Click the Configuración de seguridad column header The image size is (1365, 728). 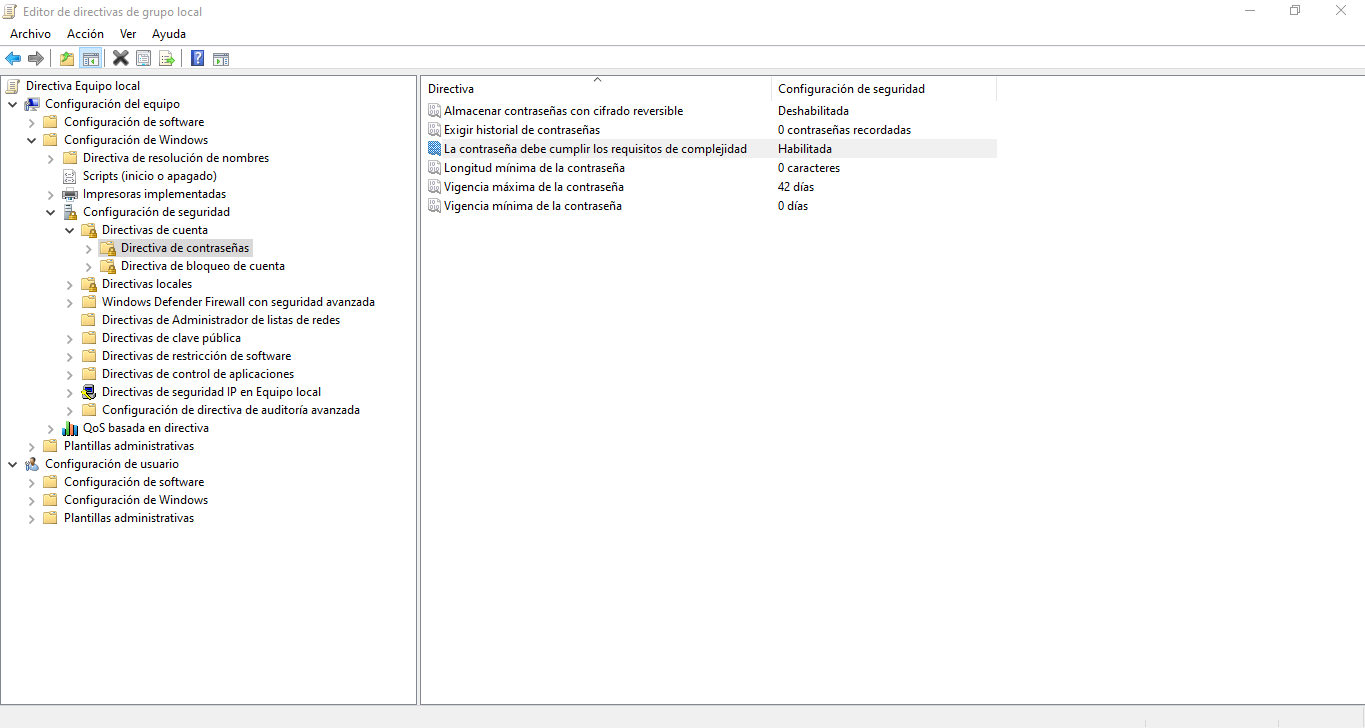851,89
